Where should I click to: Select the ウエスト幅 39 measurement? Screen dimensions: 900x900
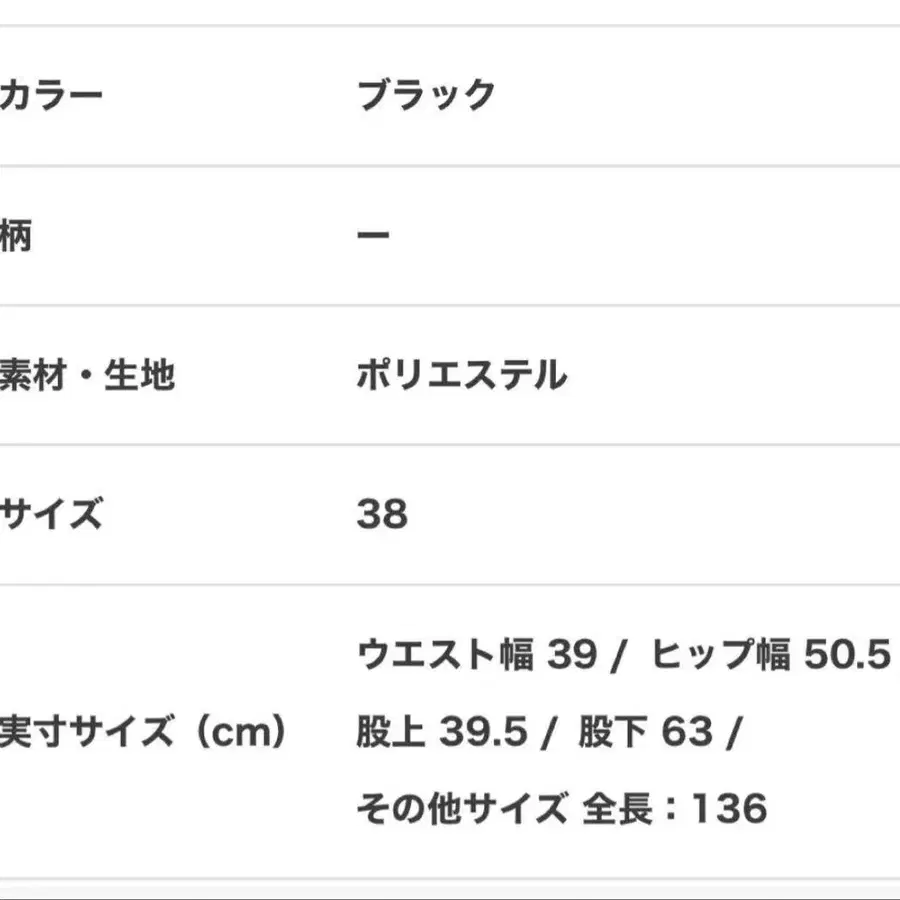(478, 654)
